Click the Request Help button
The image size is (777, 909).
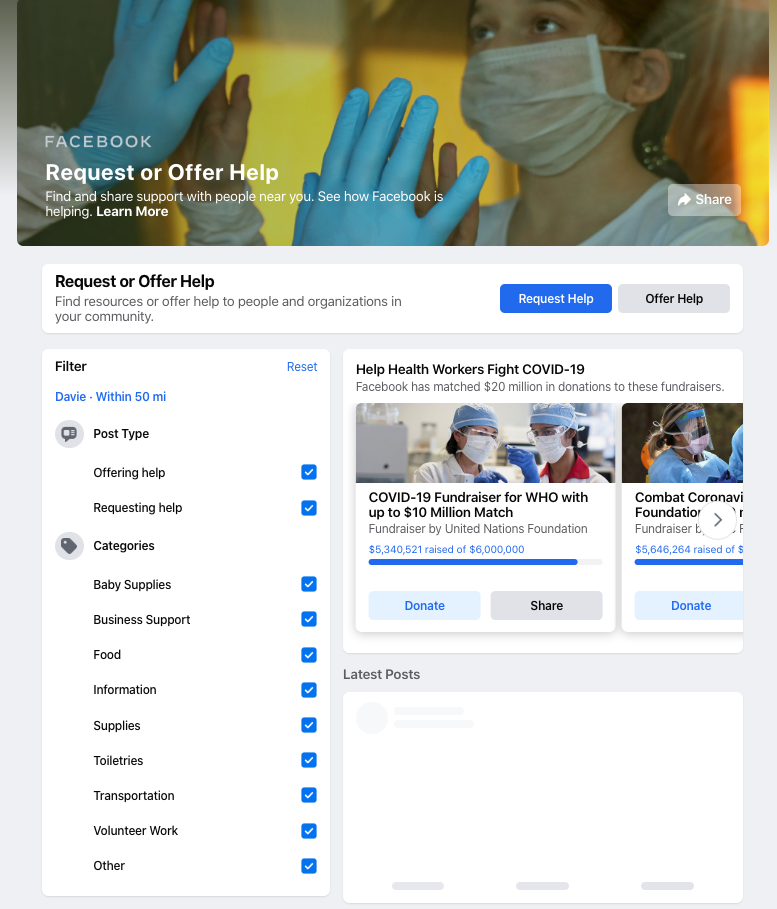(555, 299)
